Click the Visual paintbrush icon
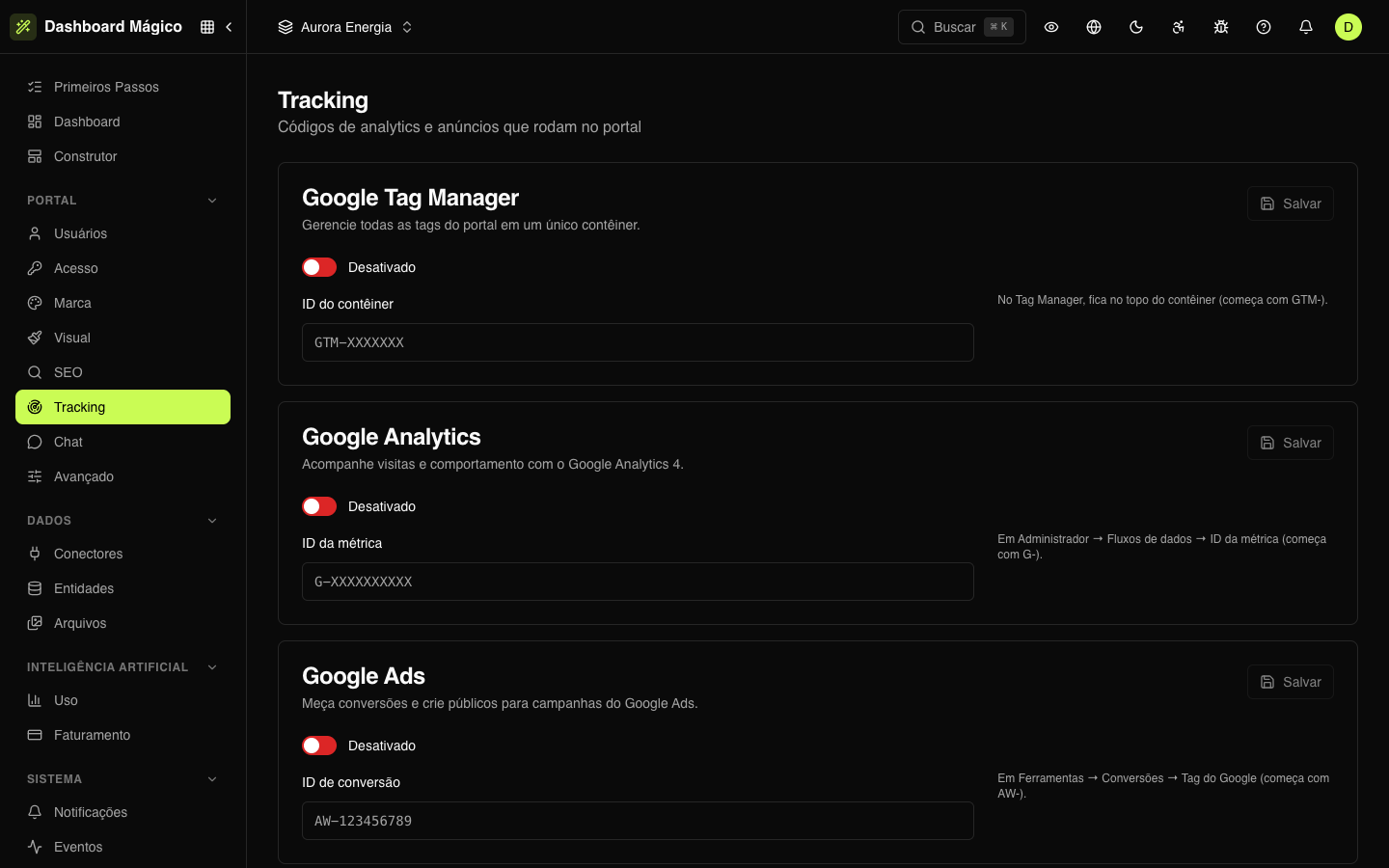Image resolution: width=1389 pixels, height=868 pixels. point(35,338)
